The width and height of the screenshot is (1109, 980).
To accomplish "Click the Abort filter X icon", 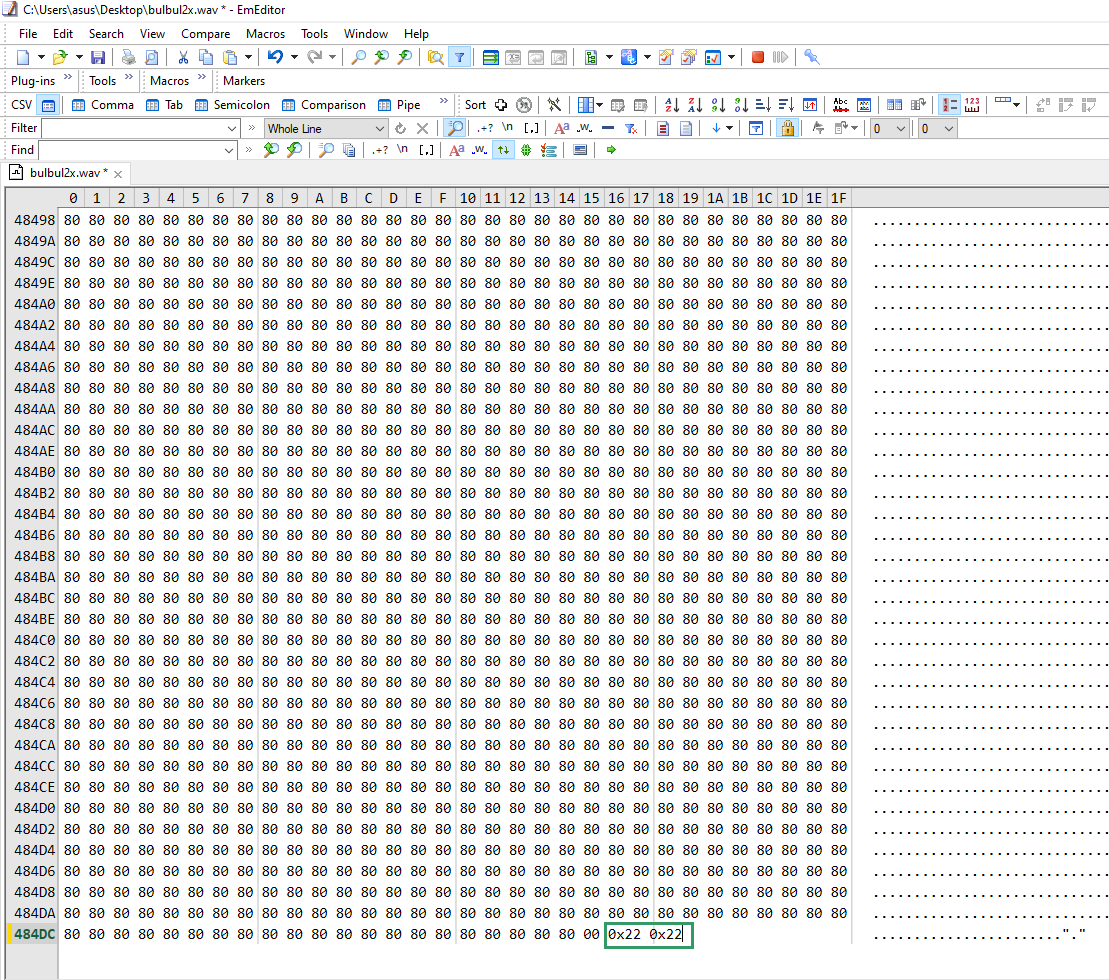I will point(422,128).
